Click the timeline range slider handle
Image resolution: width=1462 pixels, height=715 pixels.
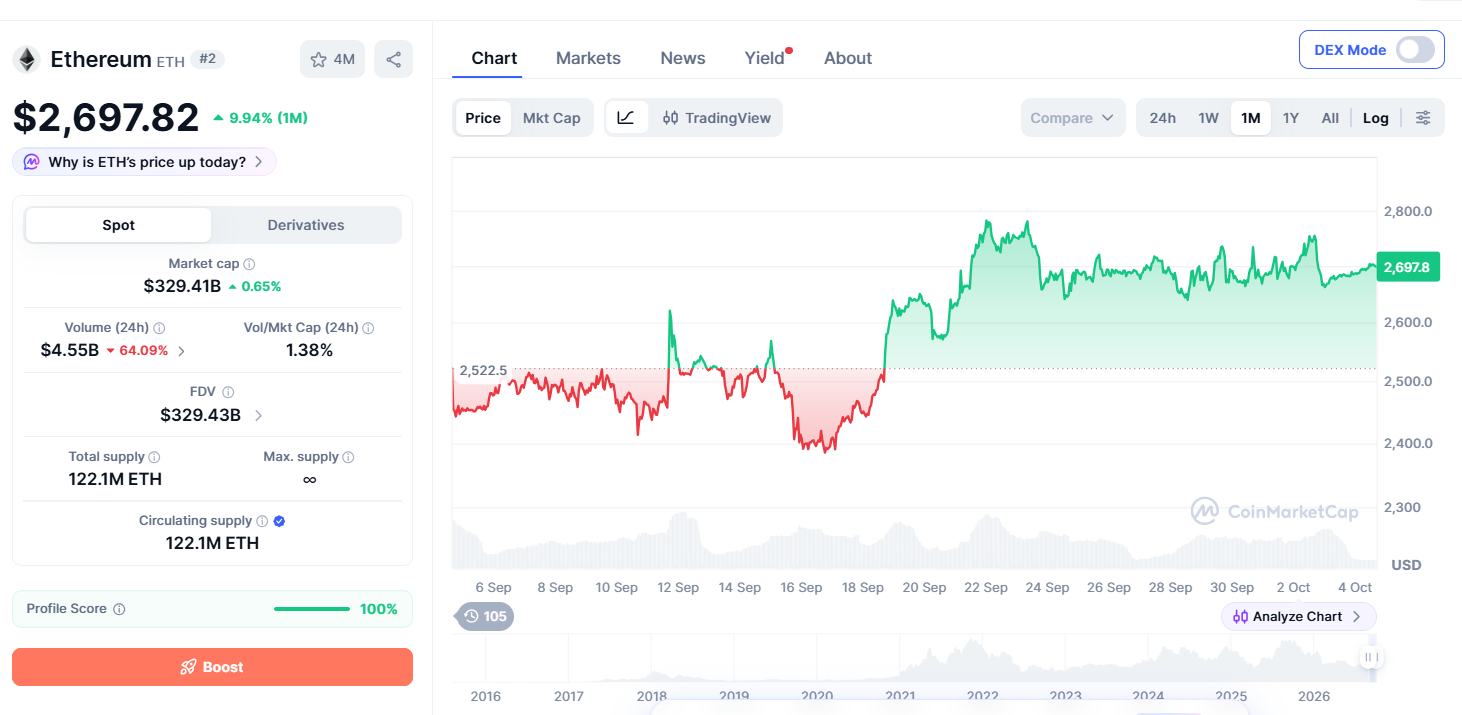1371,657
